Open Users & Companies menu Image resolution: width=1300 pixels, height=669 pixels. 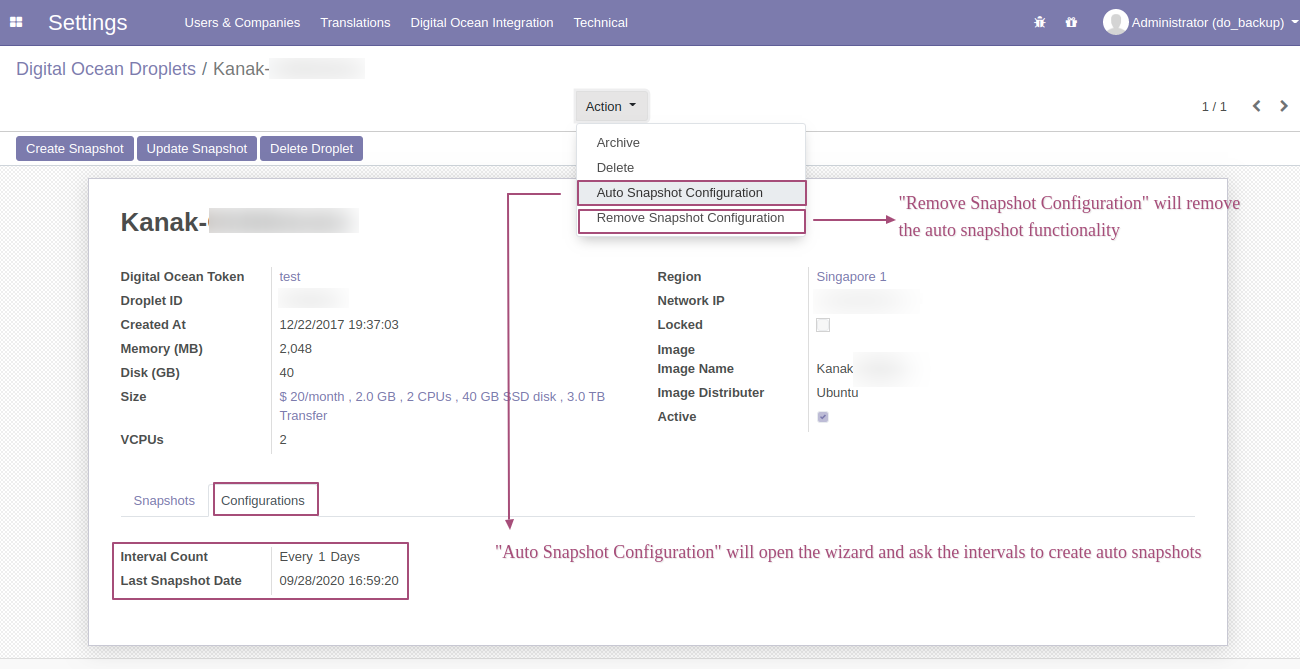pyautogui.click(x=242, y=22)
